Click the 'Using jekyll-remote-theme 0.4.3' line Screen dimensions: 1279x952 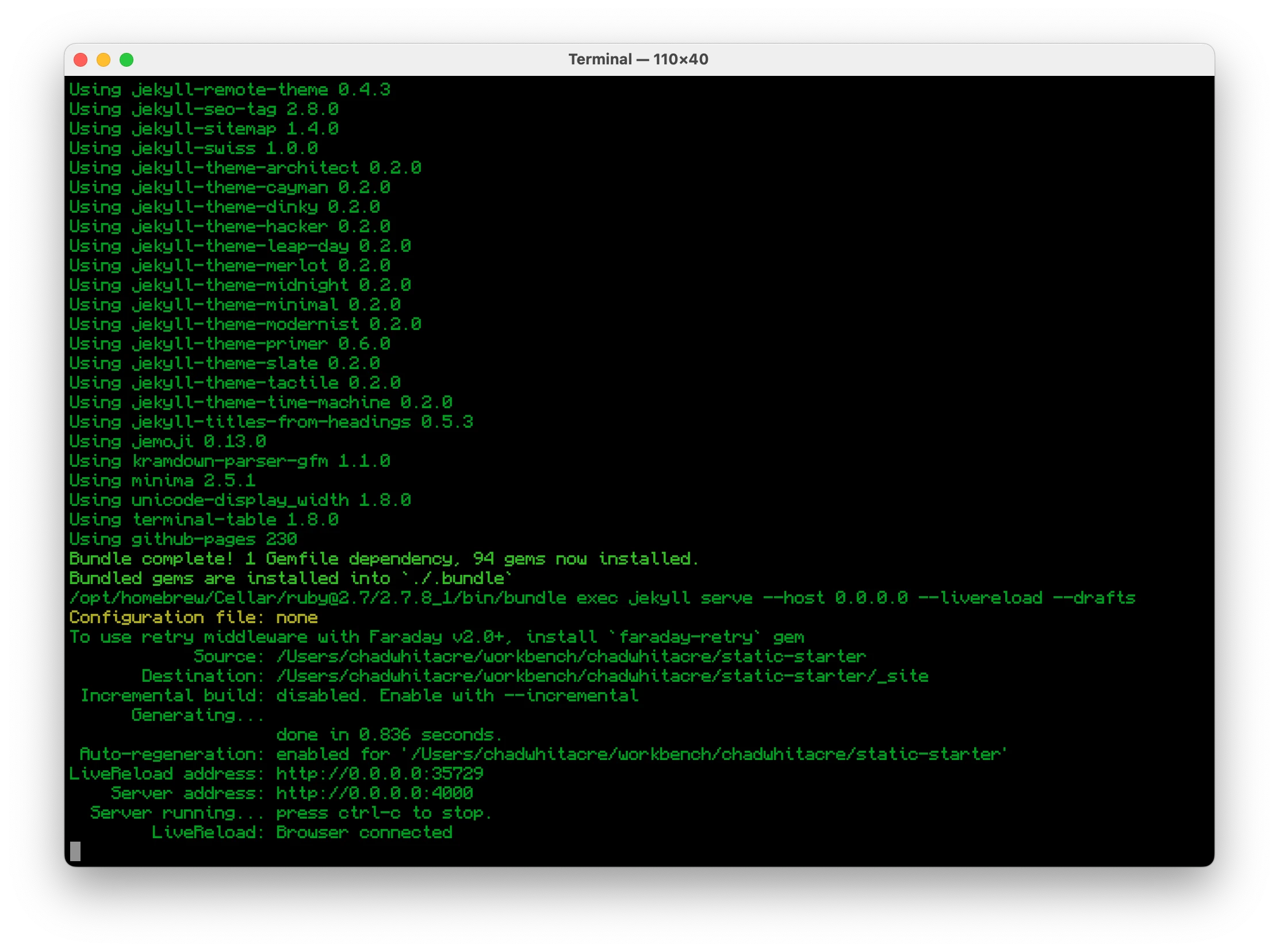pyautogui.click(x=229, y=90)
